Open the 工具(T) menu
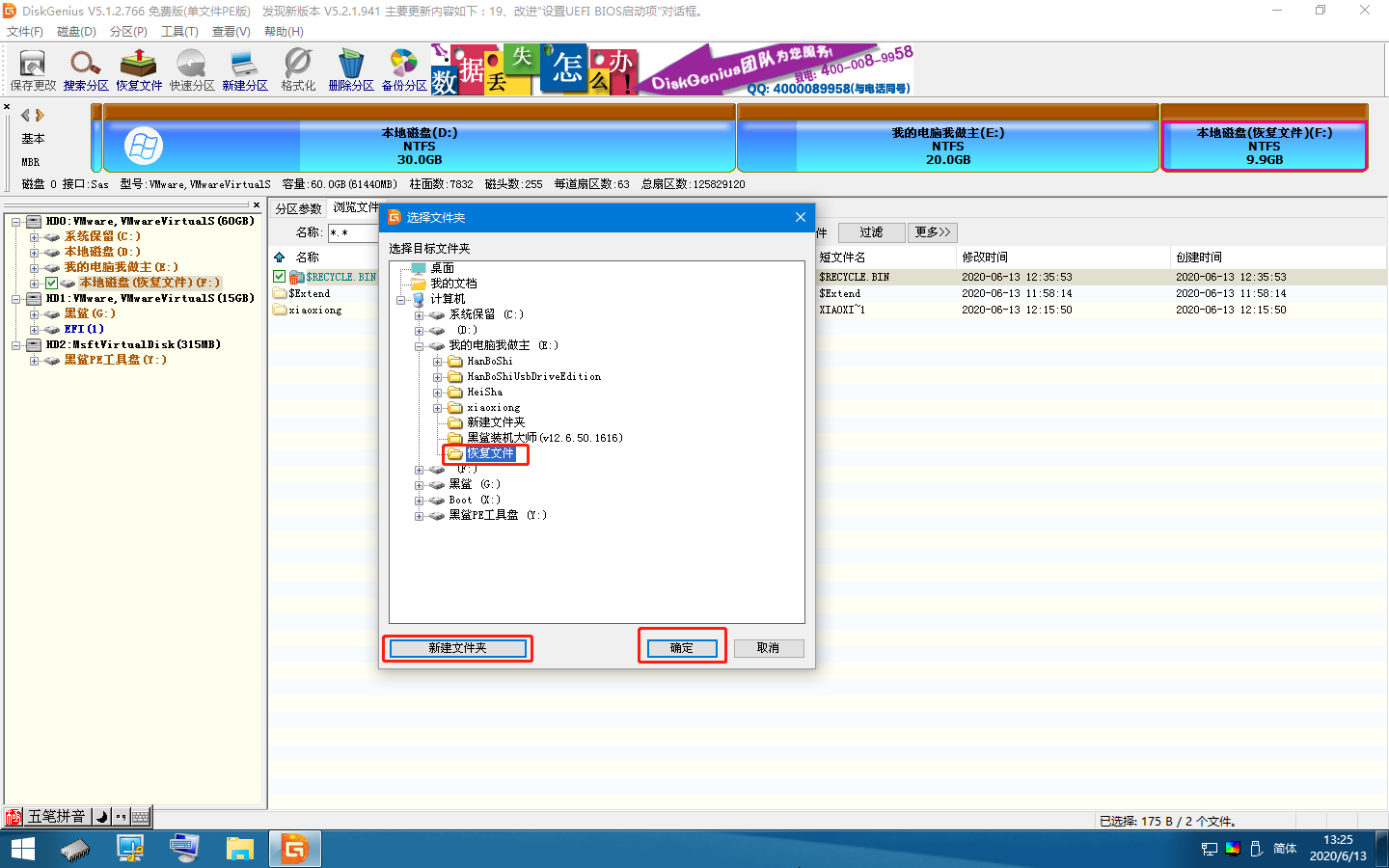 [x=179, y=32]
